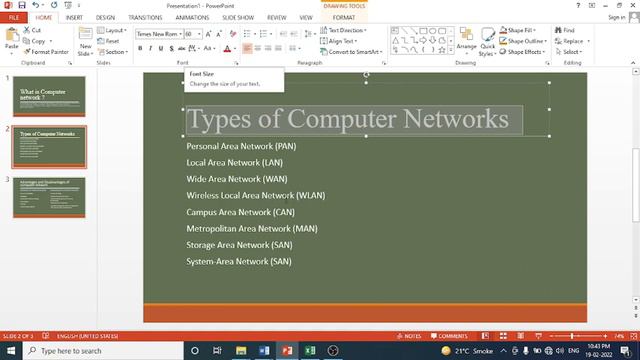Open the Section dropdown

pyautogui.click(x=113, y=52)
